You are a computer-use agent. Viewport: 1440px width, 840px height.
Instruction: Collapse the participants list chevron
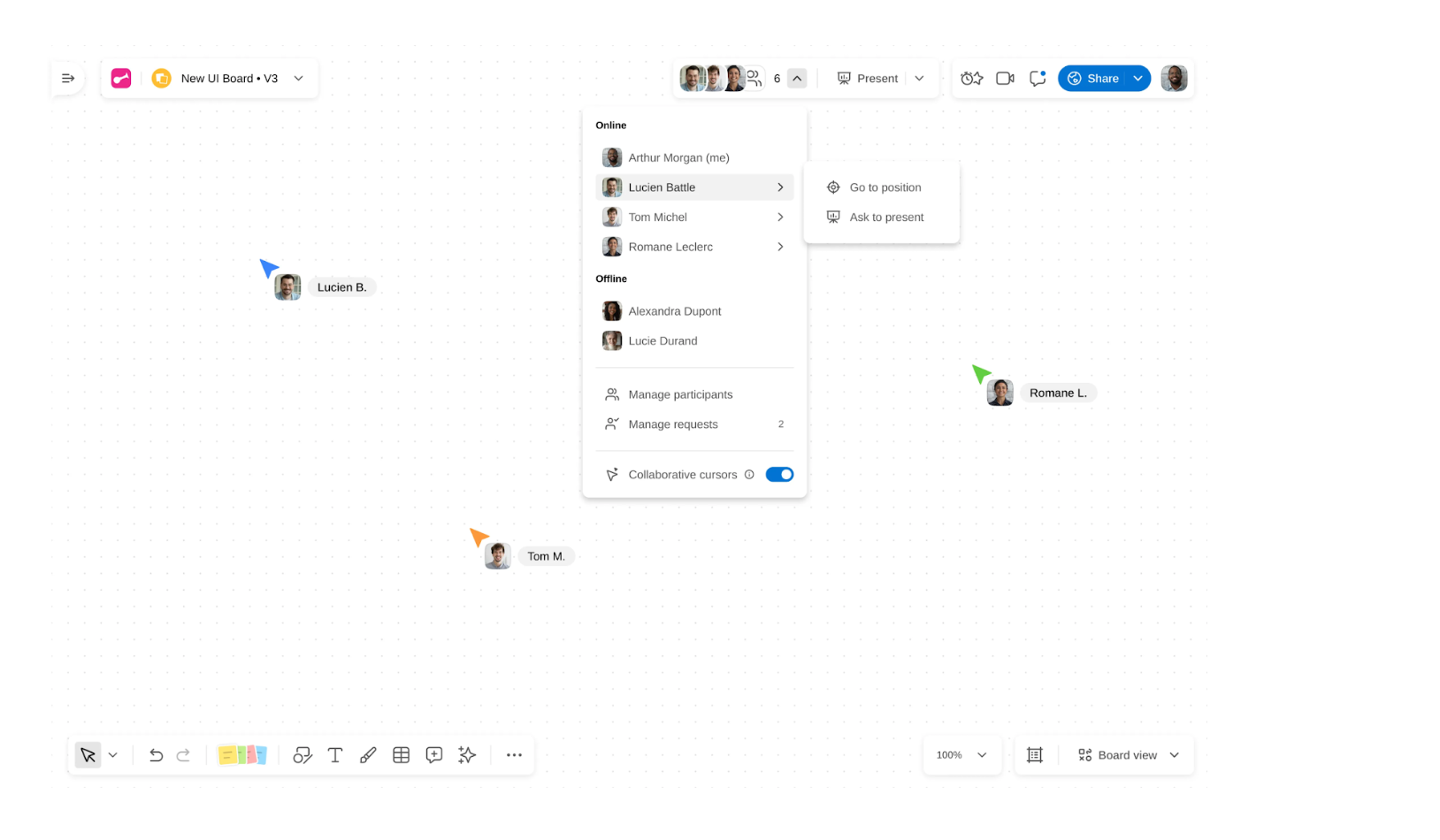tap(797, 79)
